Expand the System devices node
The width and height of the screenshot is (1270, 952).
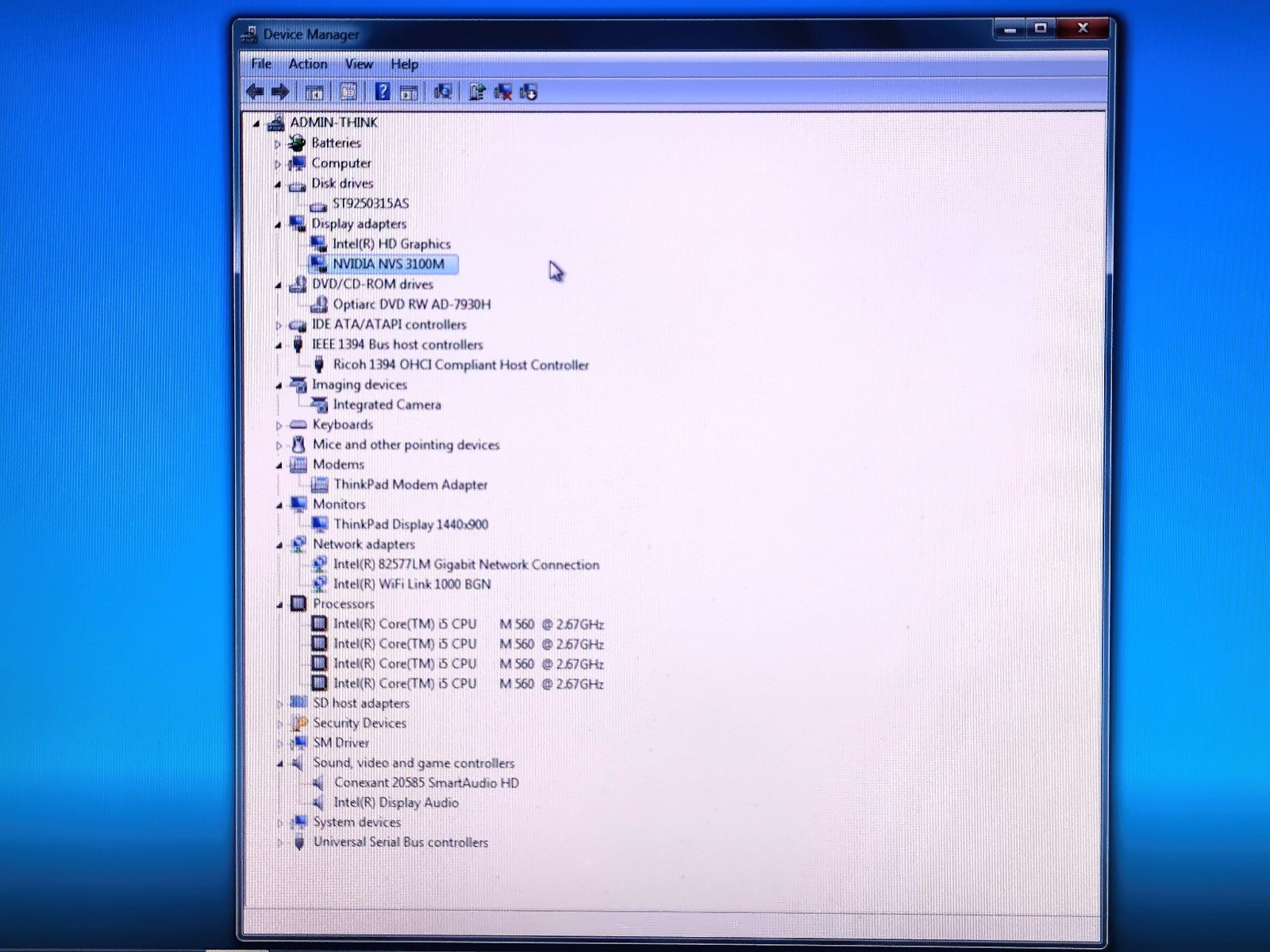(x=279, y=823)
